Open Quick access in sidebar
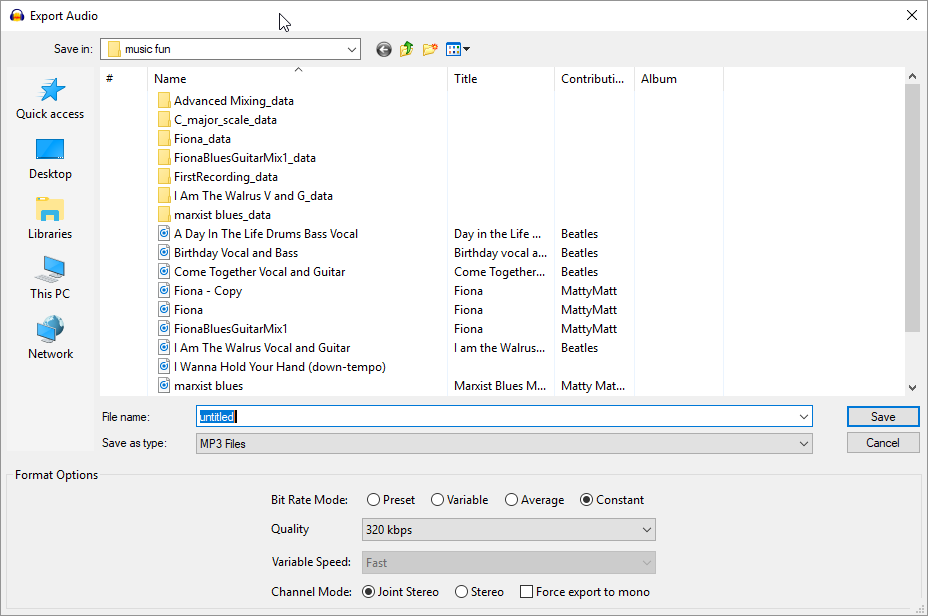This screenshot has width=928, height=616. click(50, 99)
